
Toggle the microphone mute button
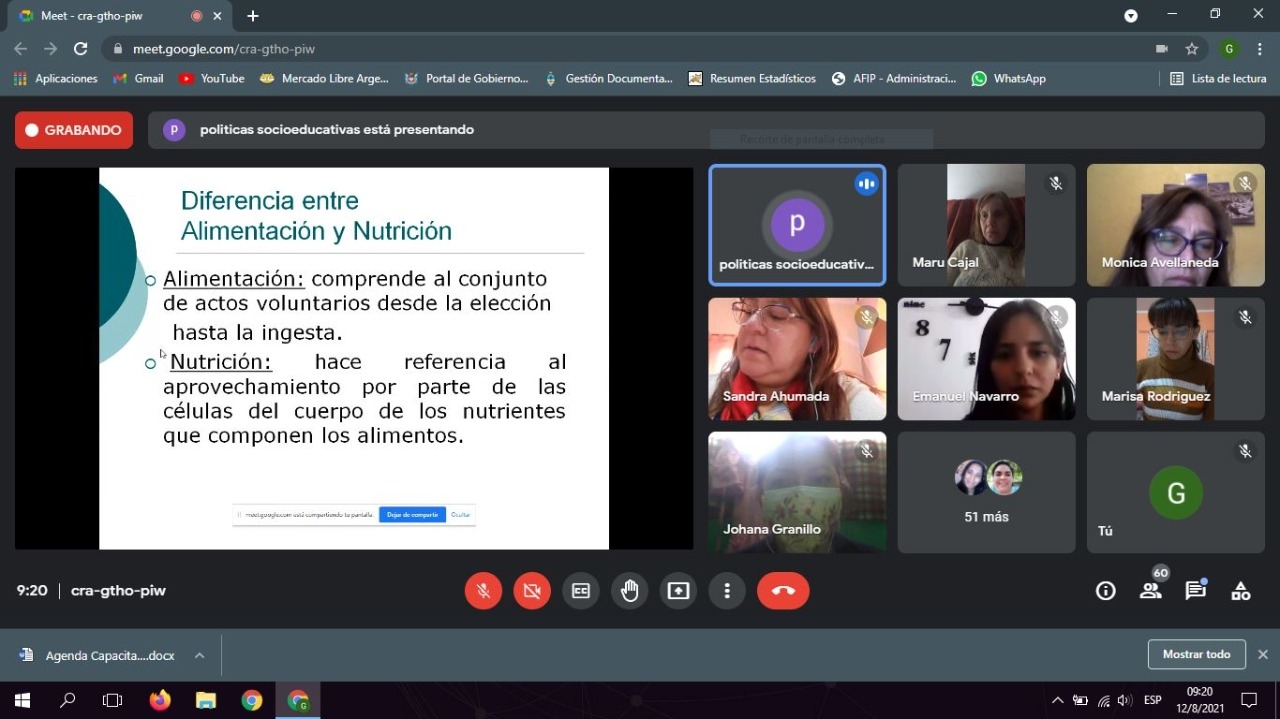483,591
